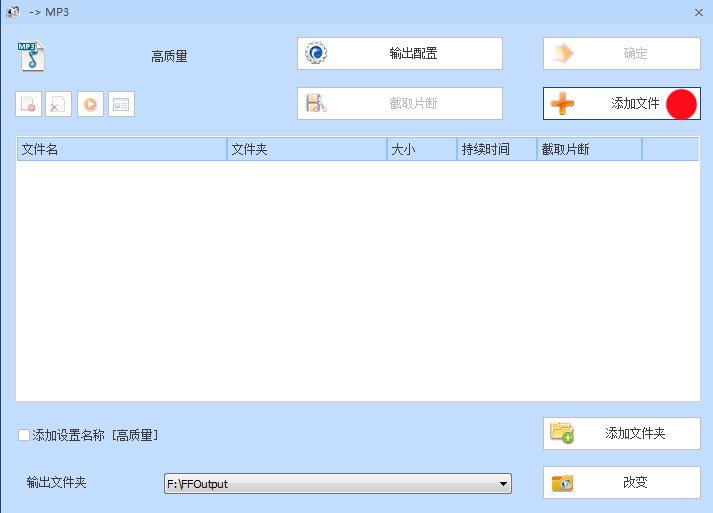Click 改变 to change output folder
Image resolution: width=713 pixels, height=513 pixels.
click(x=622, y=482)
